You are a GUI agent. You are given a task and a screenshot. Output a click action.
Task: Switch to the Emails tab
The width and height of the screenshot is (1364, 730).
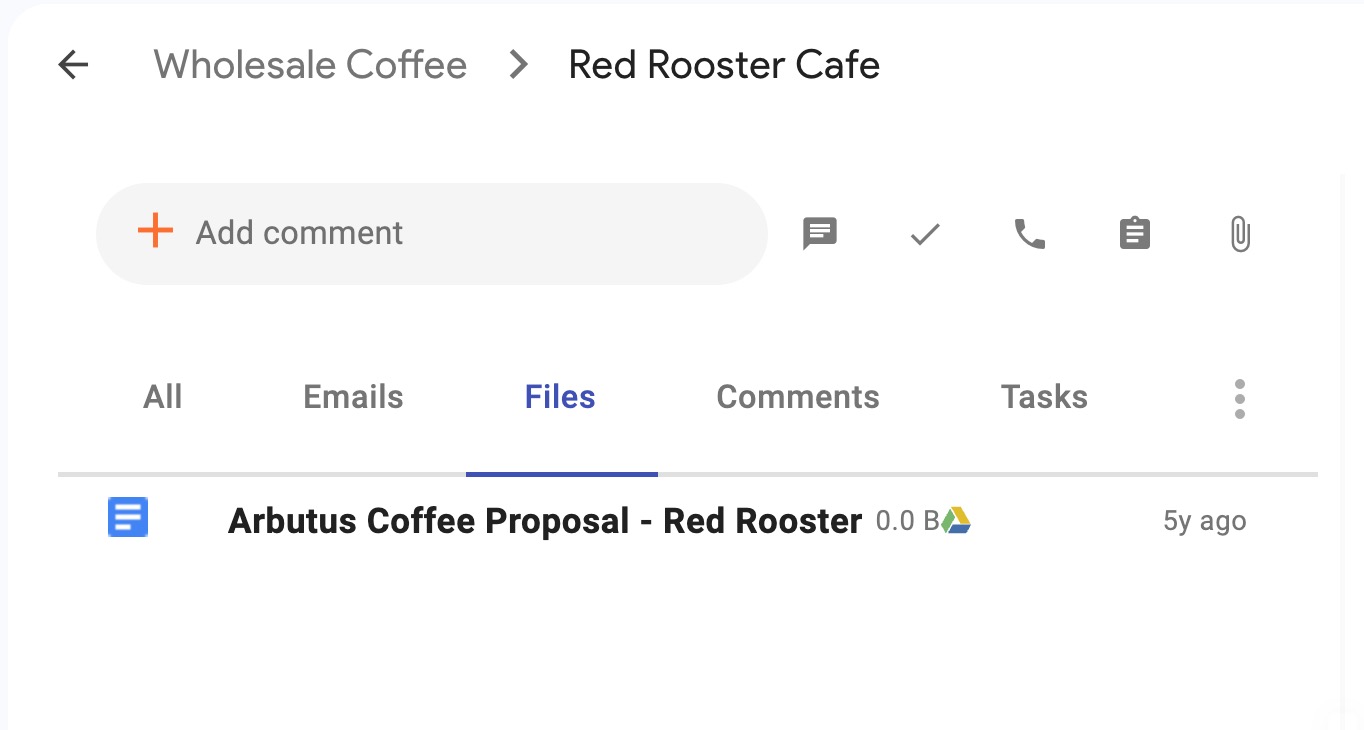pos(353,397)
